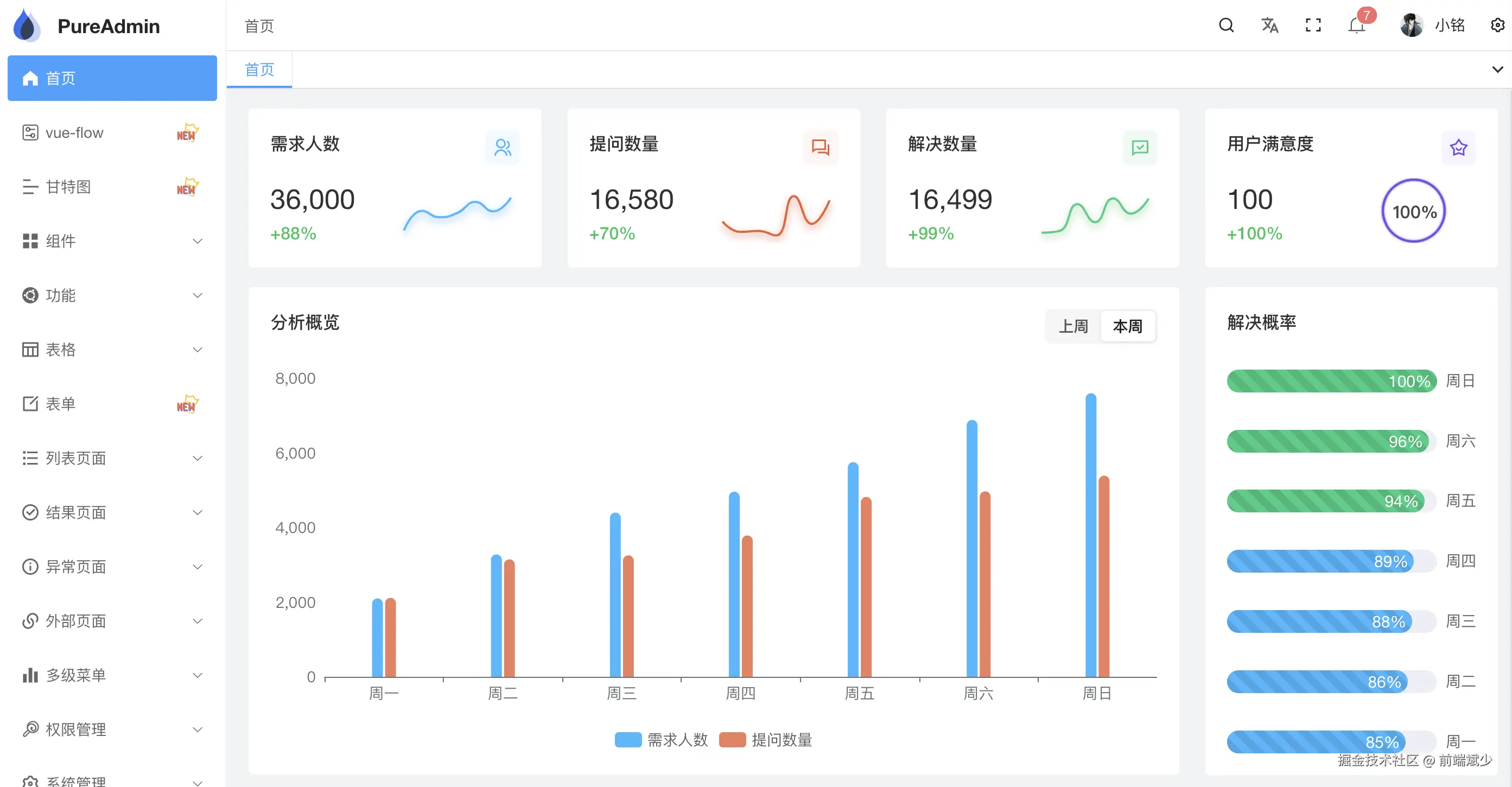Click the 用户满意度 star icon
This screenshot has width=1512, height=787.
click(1458, 147)
